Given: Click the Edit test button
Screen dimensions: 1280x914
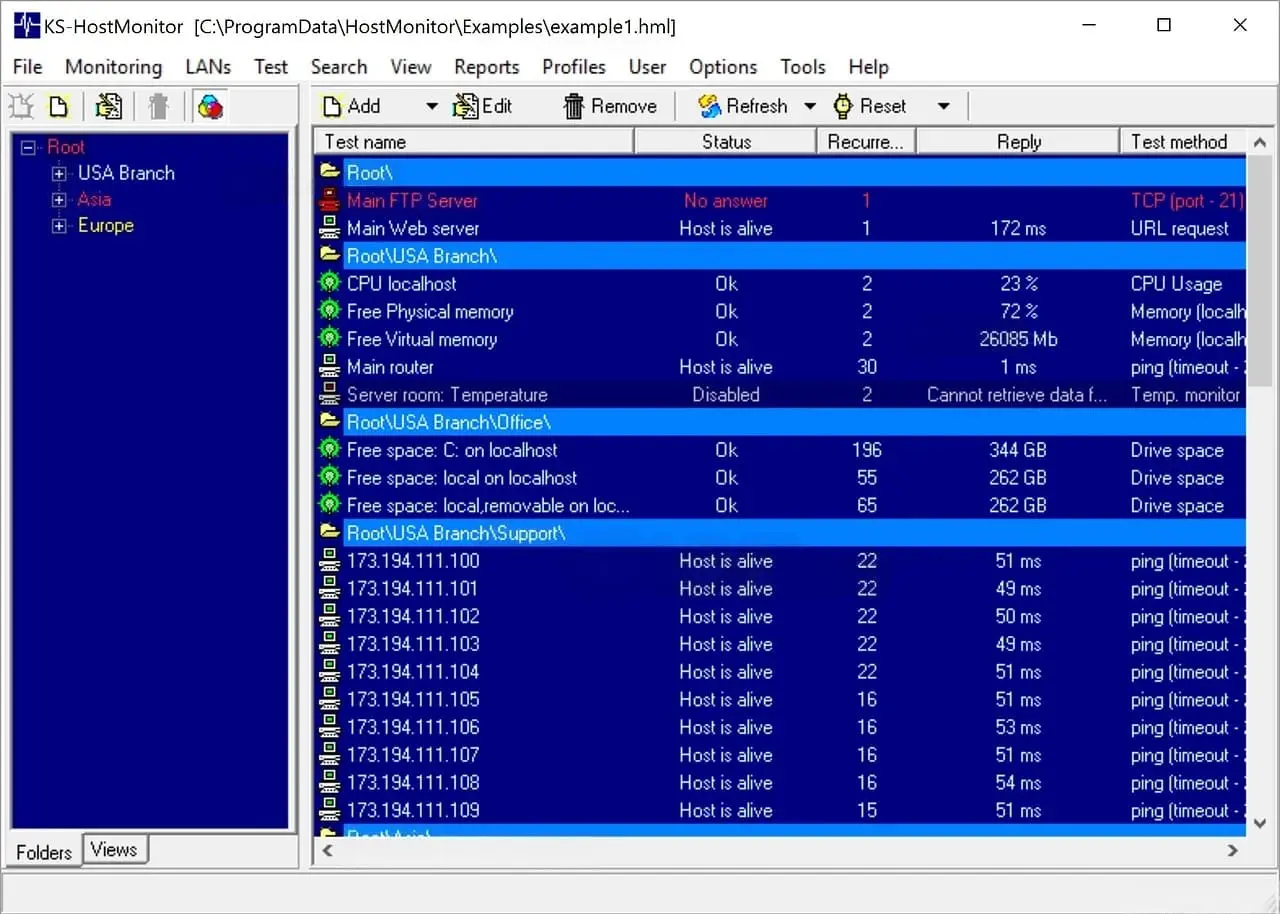Looking at the screenshot, I should click(x=484, y=106).
